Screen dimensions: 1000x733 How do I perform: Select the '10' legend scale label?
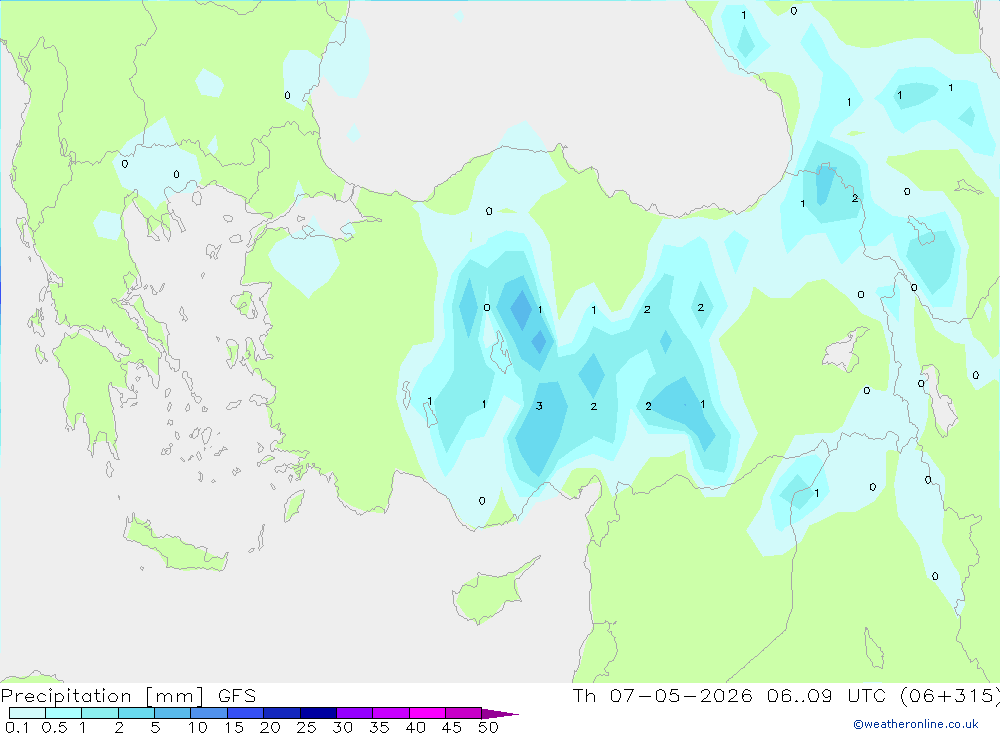[x=198, y=727]
